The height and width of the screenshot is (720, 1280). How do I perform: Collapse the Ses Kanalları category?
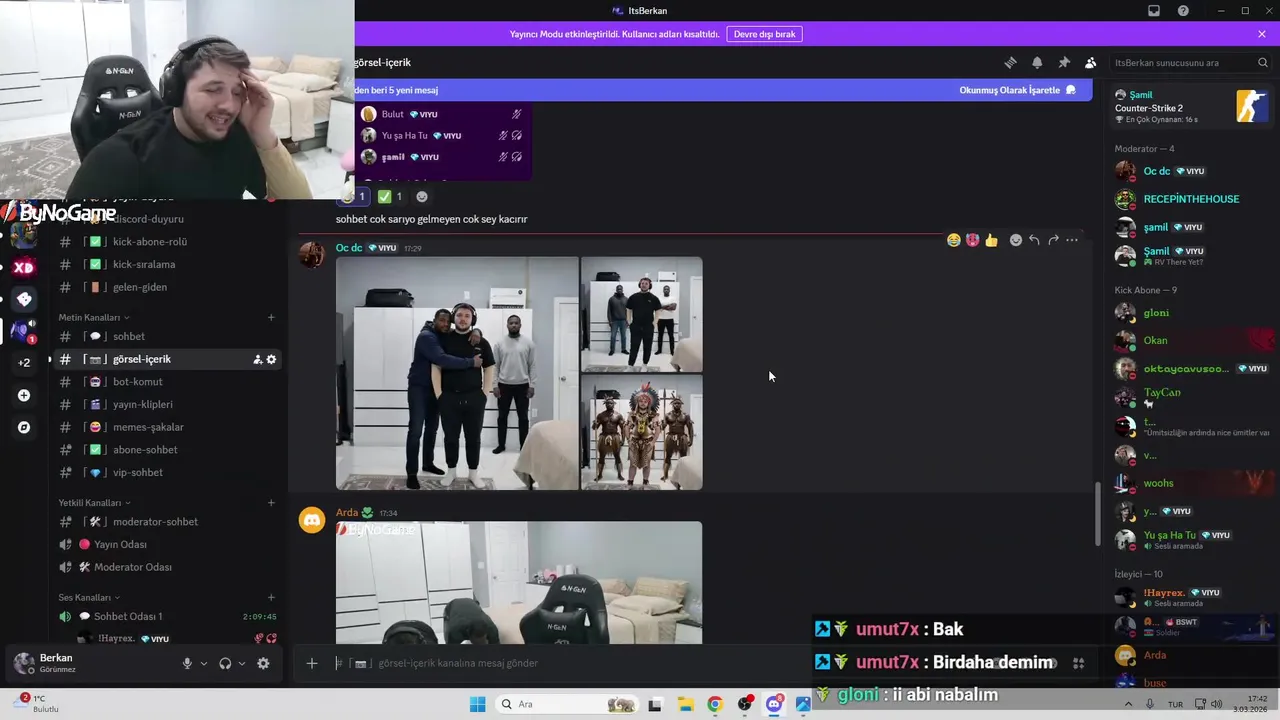pos(89,598)
